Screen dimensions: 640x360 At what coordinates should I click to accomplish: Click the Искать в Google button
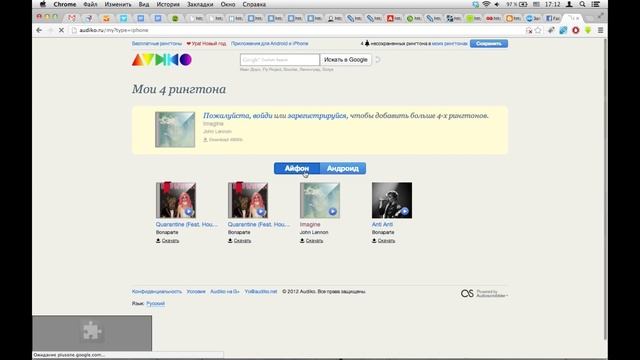pyautogui.click(x=346, y=60)
